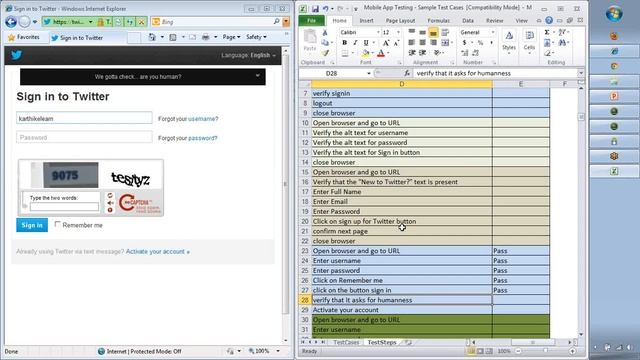
Task: Center cell text horizontally
Action: click(x=422, y=42)
